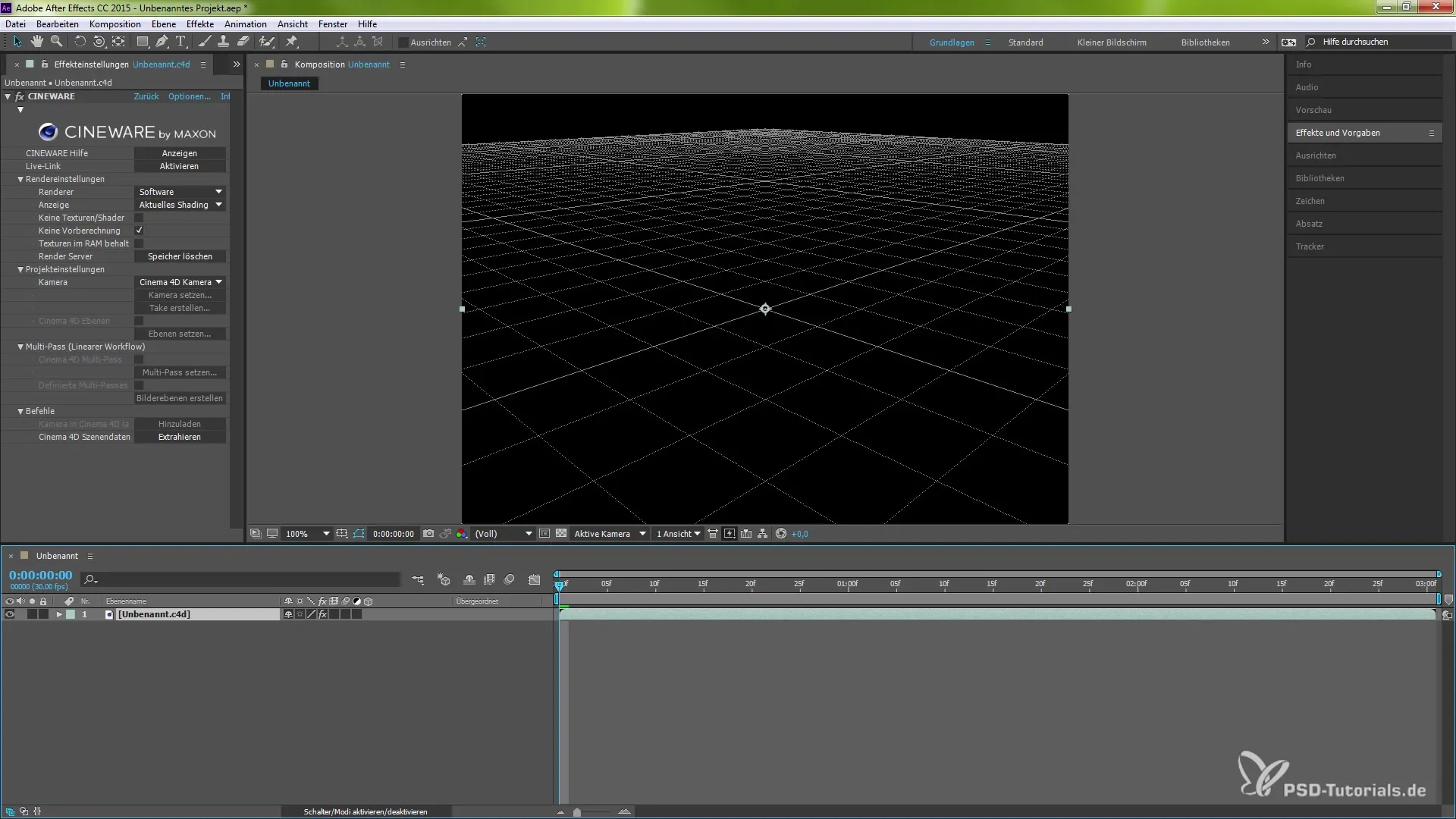Toggle CINEWARE effect fx switch

20,96
